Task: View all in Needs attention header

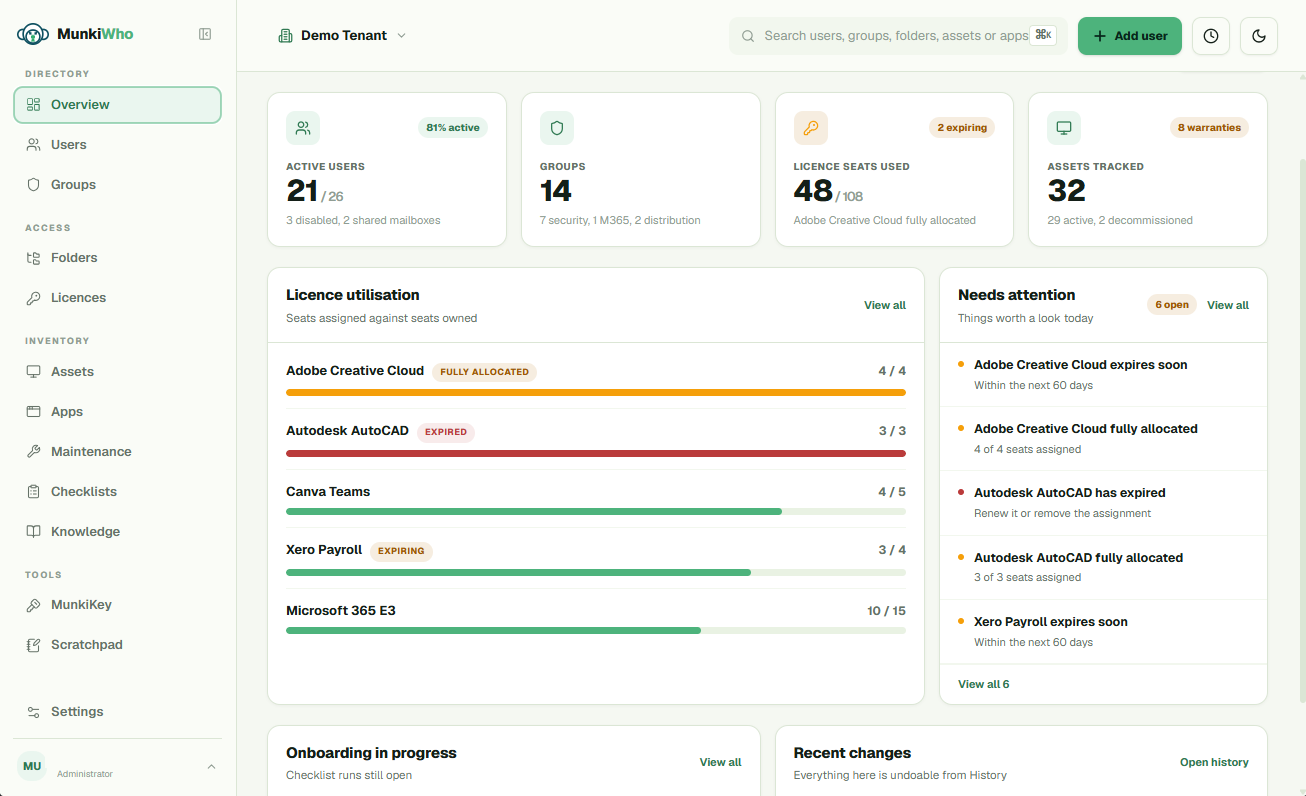Action: [1228, 305]
